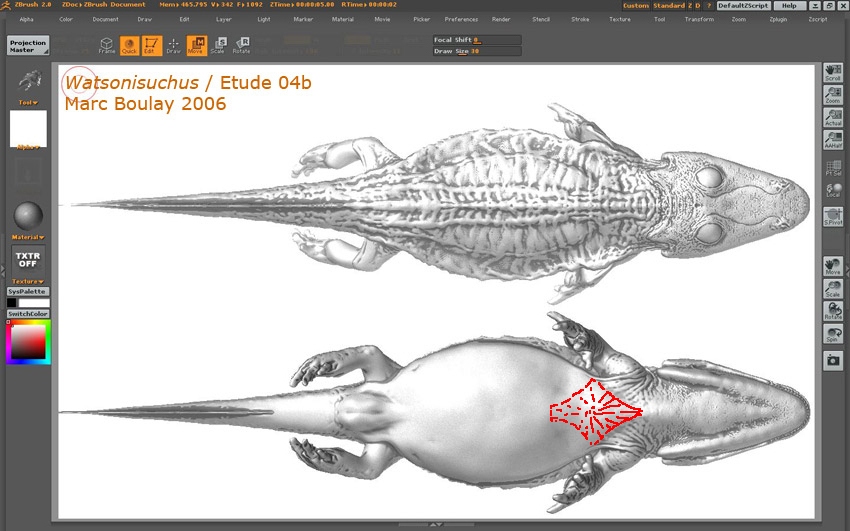Toggle the Move mode in the top toolbar
Screen dimensions: 850x531
pos(196,46)
